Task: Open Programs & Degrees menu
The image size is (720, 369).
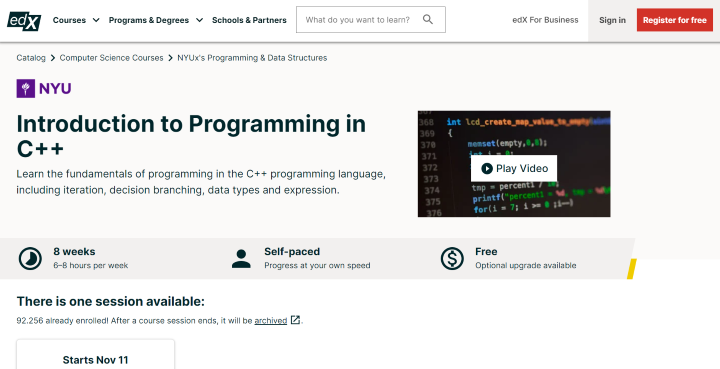Action: coord(149,20)
